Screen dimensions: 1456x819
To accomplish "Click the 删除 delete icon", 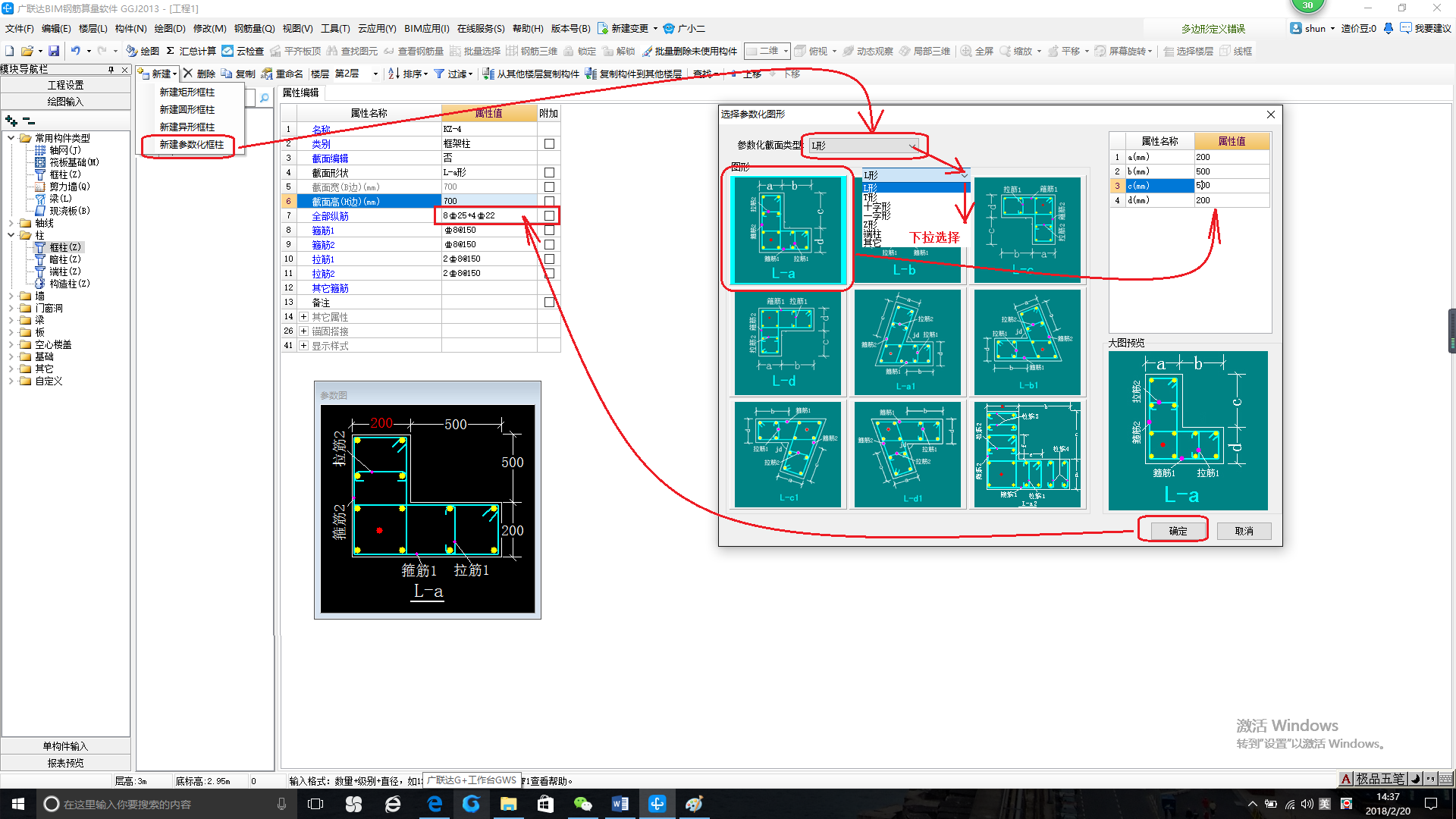I will click(x=199, y=74).
